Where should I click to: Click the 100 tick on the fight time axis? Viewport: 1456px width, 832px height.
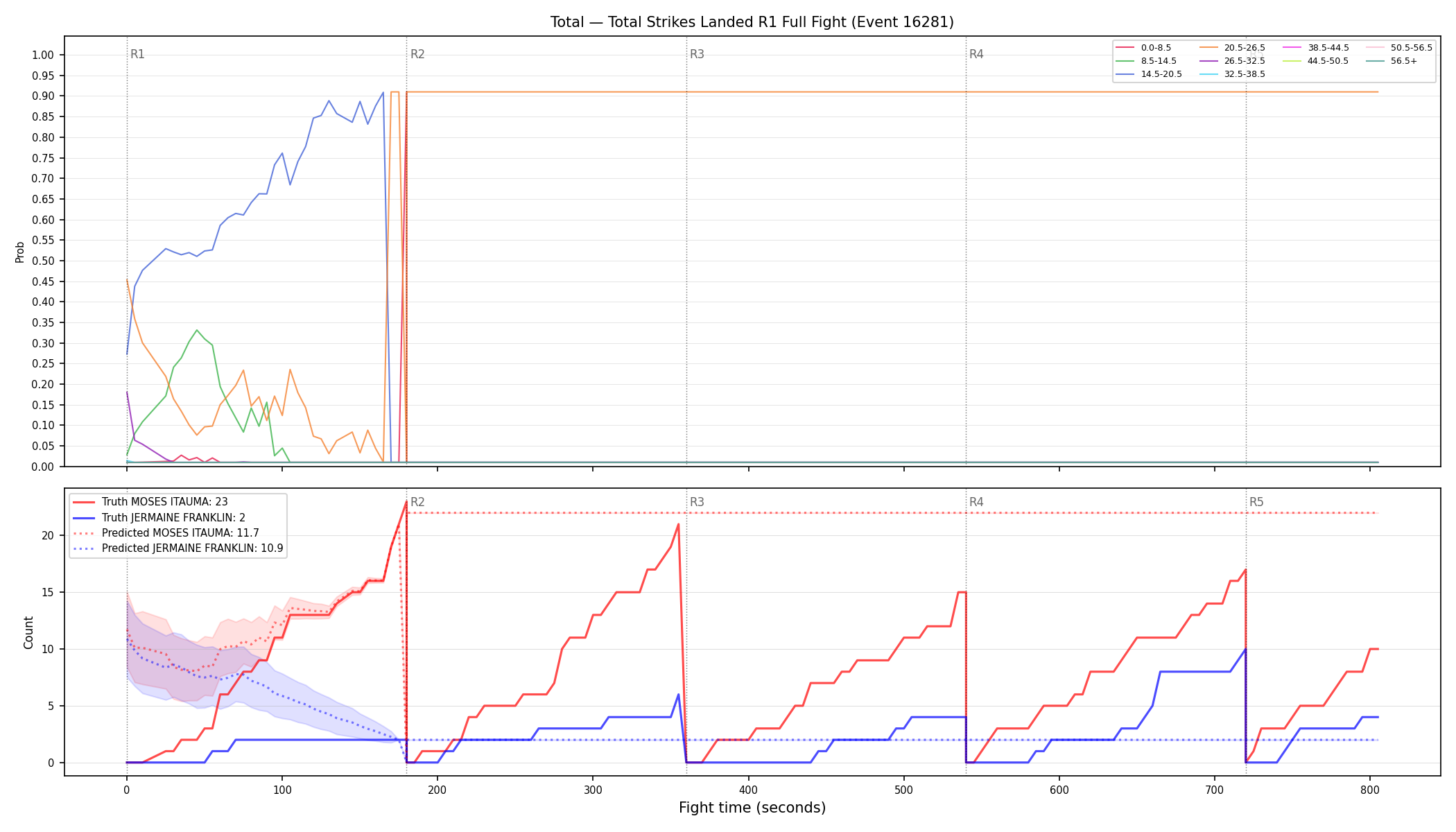pos(281,789)
